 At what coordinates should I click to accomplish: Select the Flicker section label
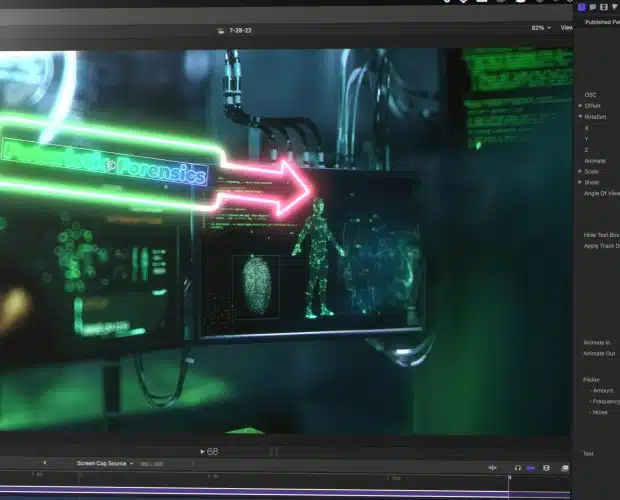[x=592, y=379]
